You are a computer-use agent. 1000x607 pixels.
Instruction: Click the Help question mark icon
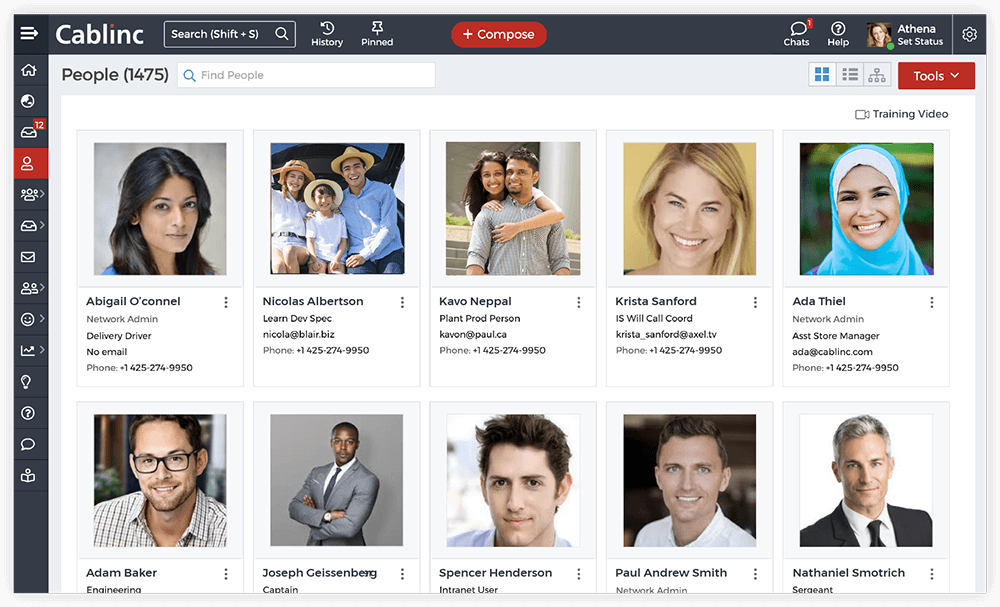838,33
